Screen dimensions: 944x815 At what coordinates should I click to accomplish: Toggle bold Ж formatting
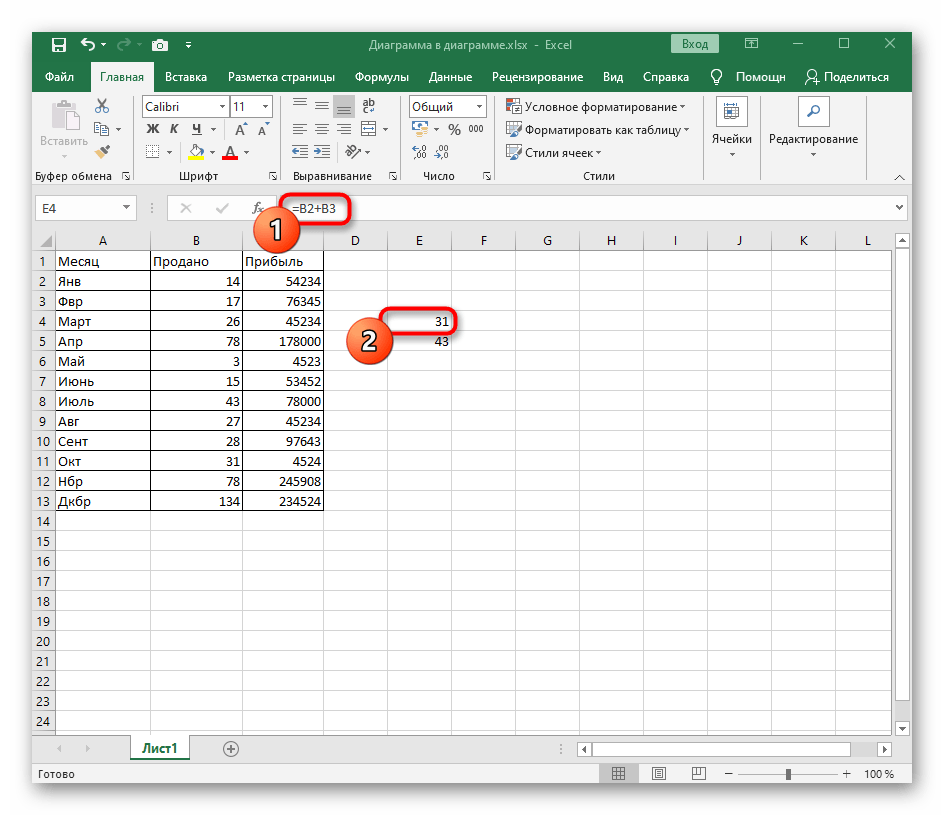(x=153, y=129)
